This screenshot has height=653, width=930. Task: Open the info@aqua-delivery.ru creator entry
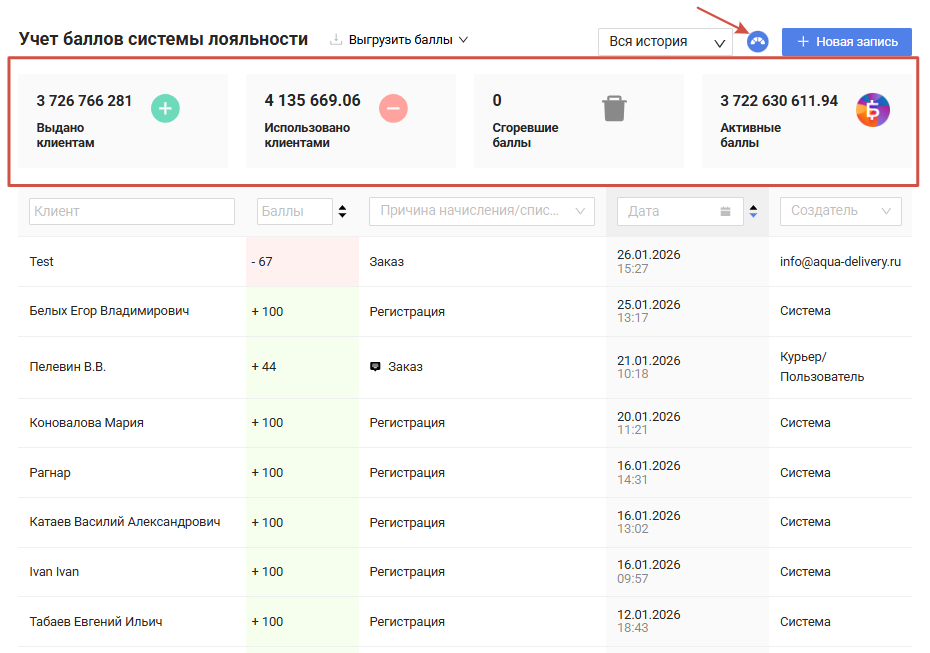(x=840, y=262)
